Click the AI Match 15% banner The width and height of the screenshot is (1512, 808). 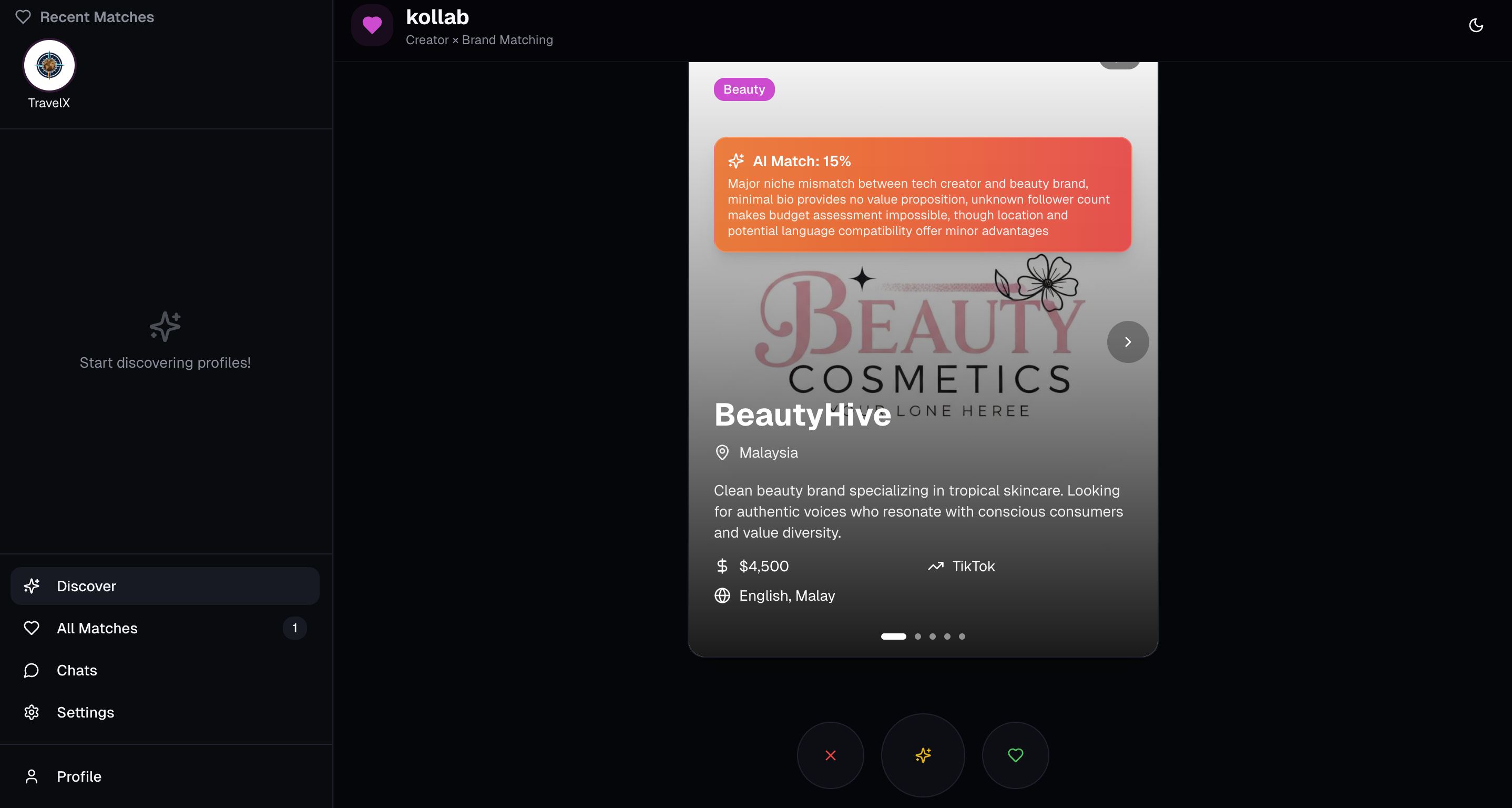[922, 194]
